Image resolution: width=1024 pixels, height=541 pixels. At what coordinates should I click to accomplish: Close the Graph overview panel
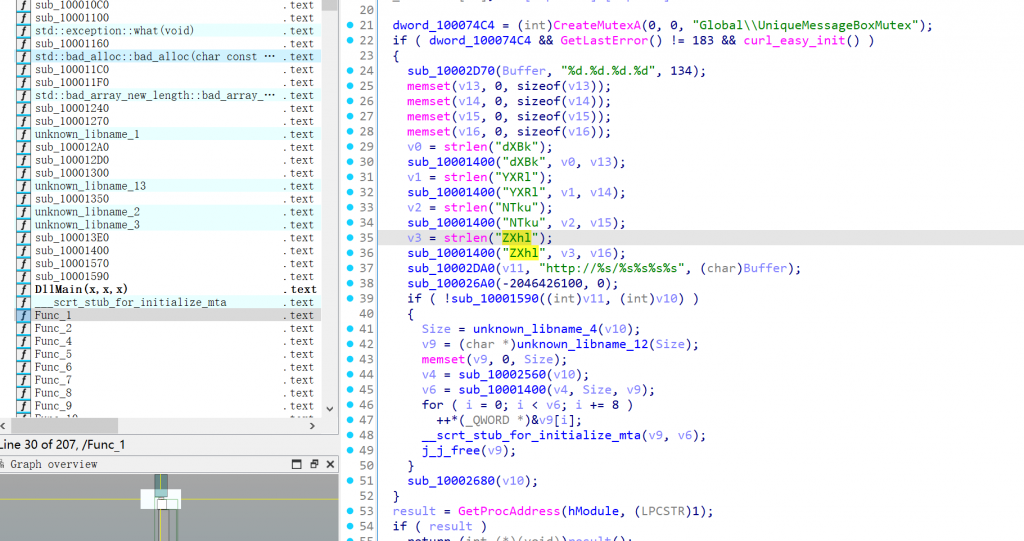(330, 464)
